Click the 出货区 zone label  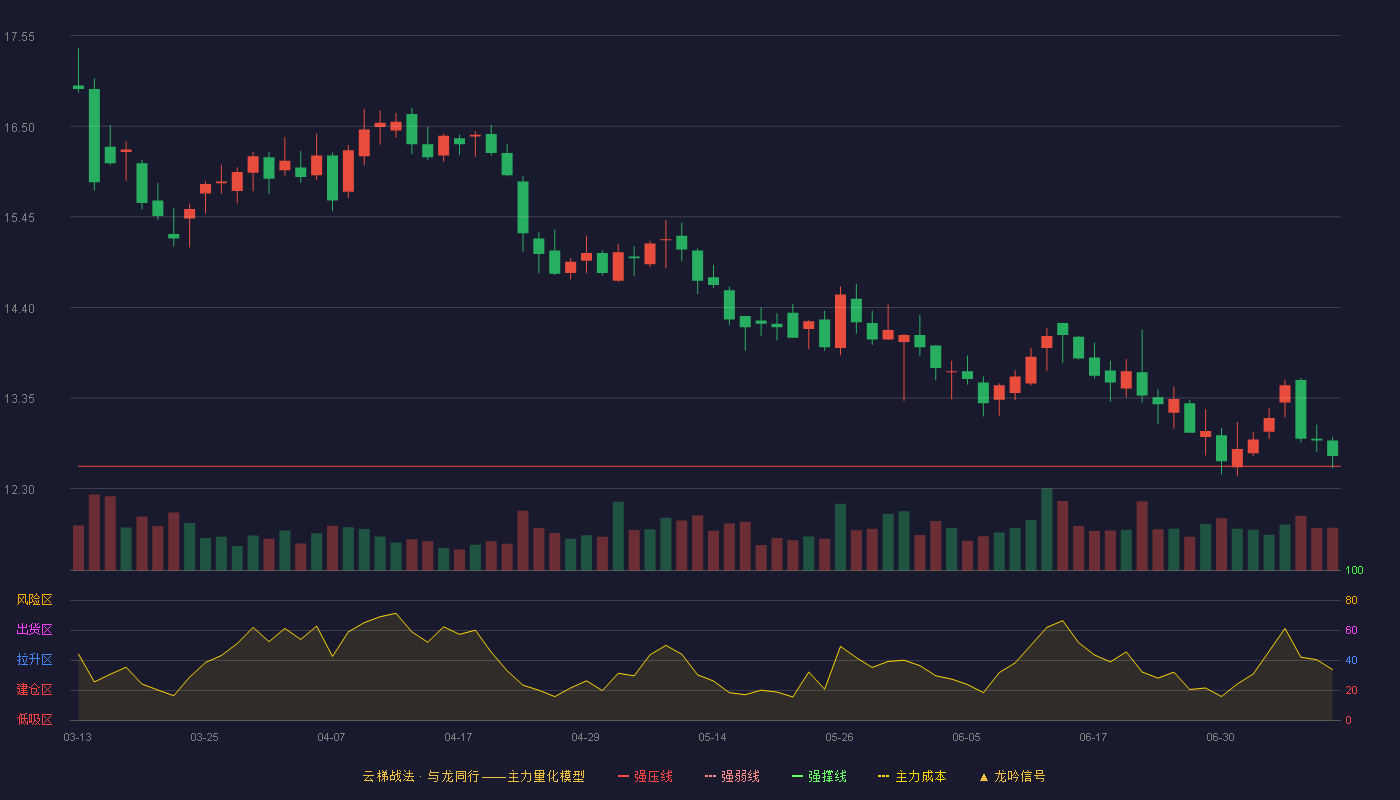tap(34, 630)
